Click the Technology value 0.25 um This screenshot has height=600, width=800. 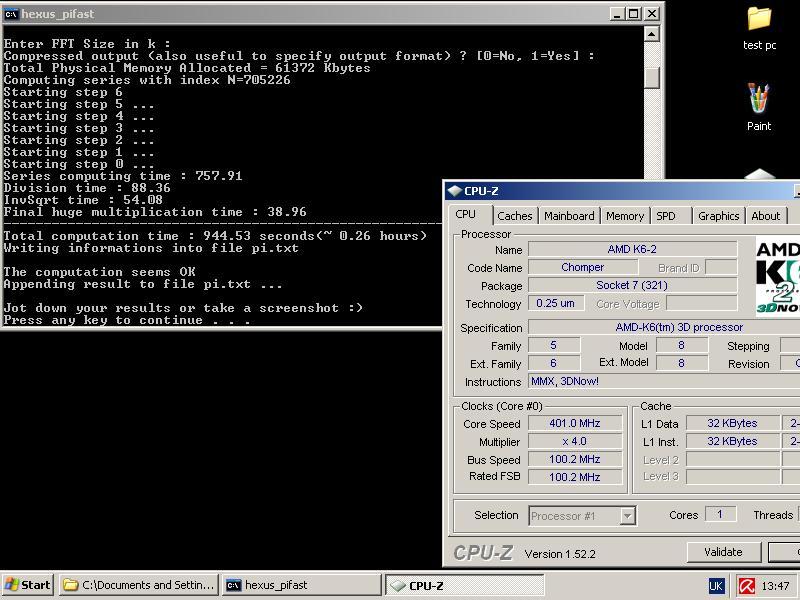tap(556, 303)
